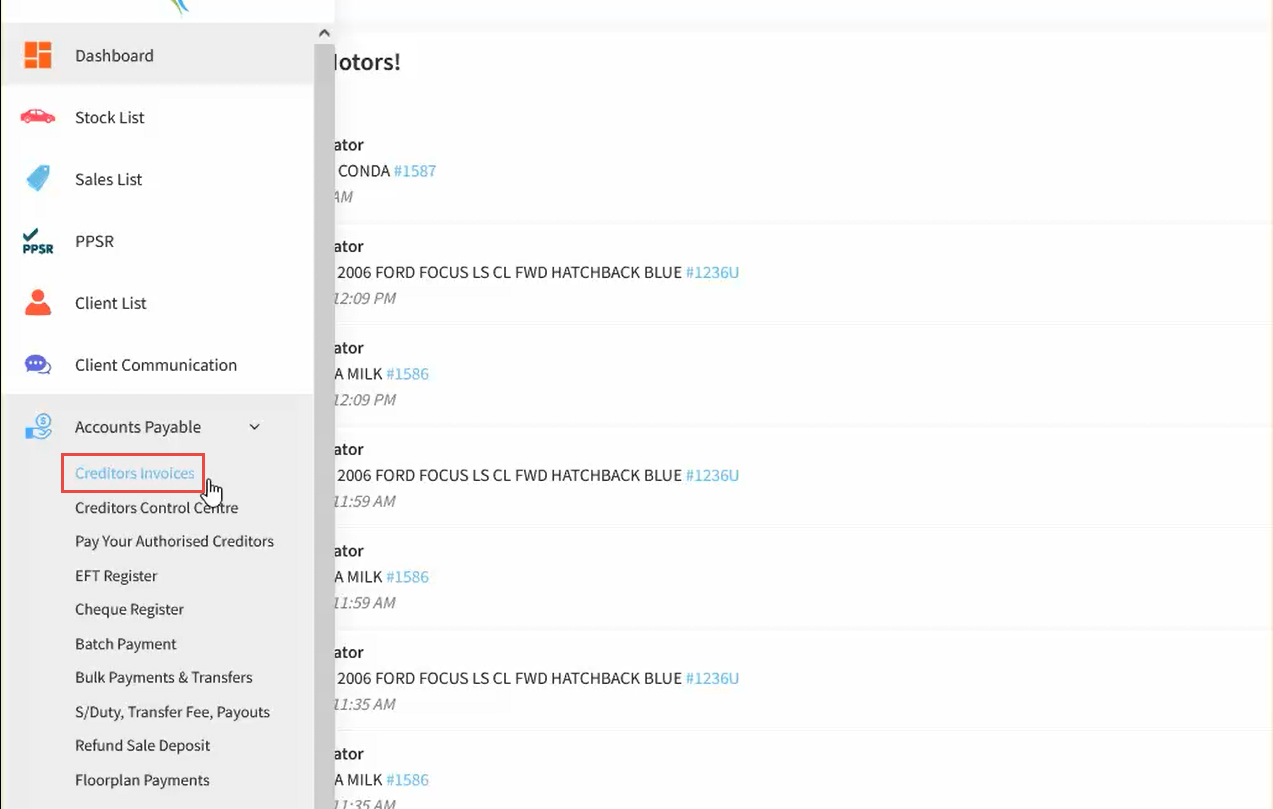Screen dimensions: 1273x809
Task: Open Bulk Payments & Transfers
Action: pyautogui.click(x=164, y=677)
